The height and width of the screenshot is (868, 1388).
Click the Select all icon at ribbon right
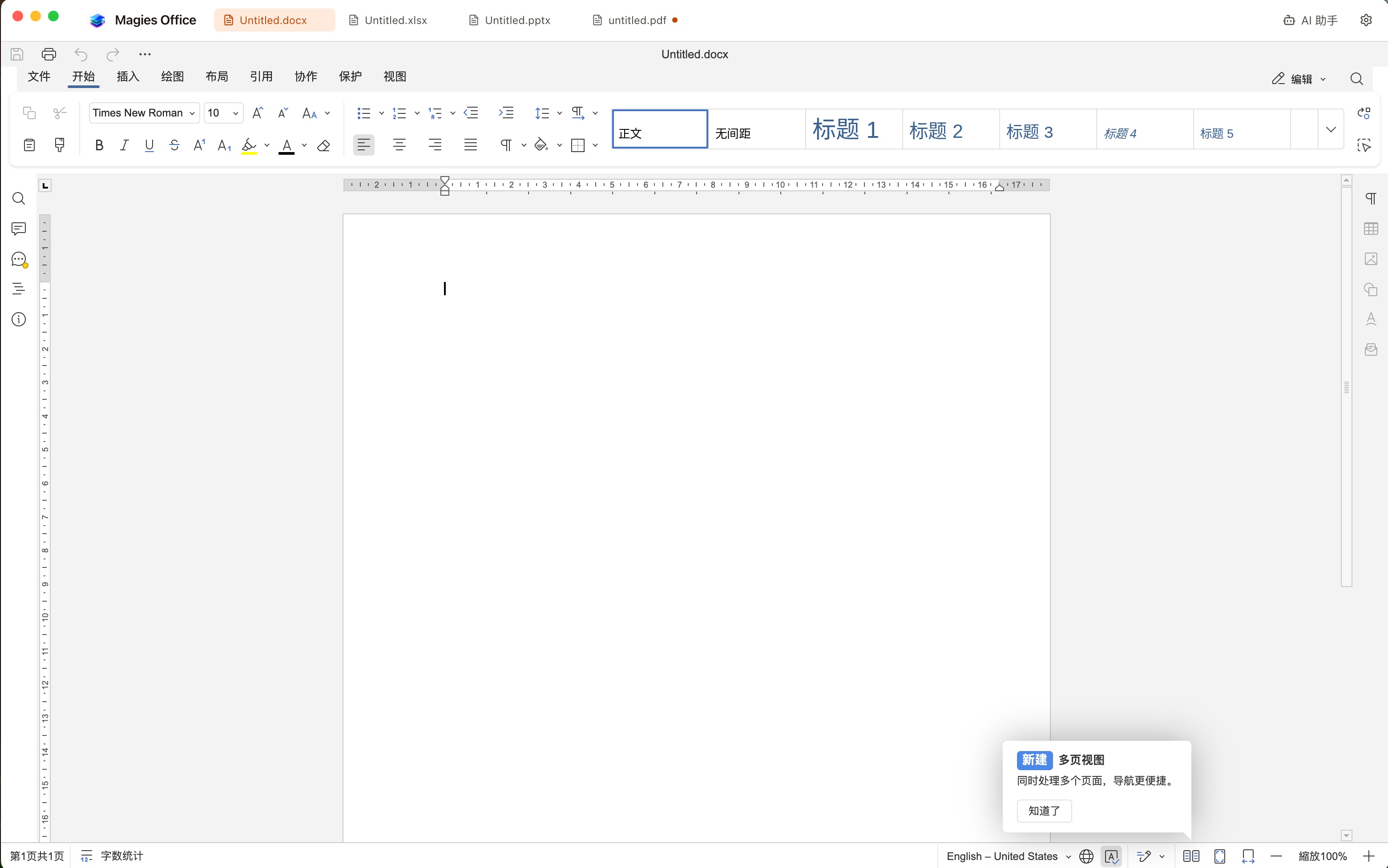(x=1364, y=145)
